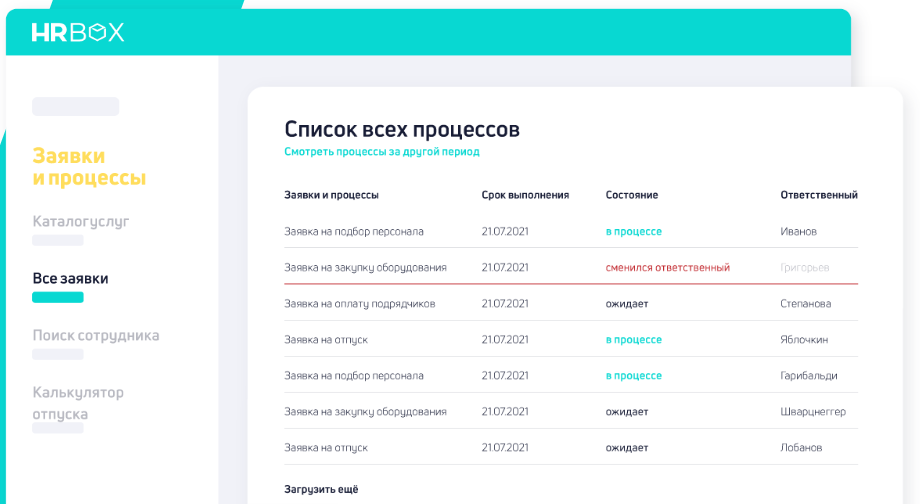Open Заявка на подбор персонала from Иванов's row
The height and width of the screenshot is (504, 920).
coord(353,231)
